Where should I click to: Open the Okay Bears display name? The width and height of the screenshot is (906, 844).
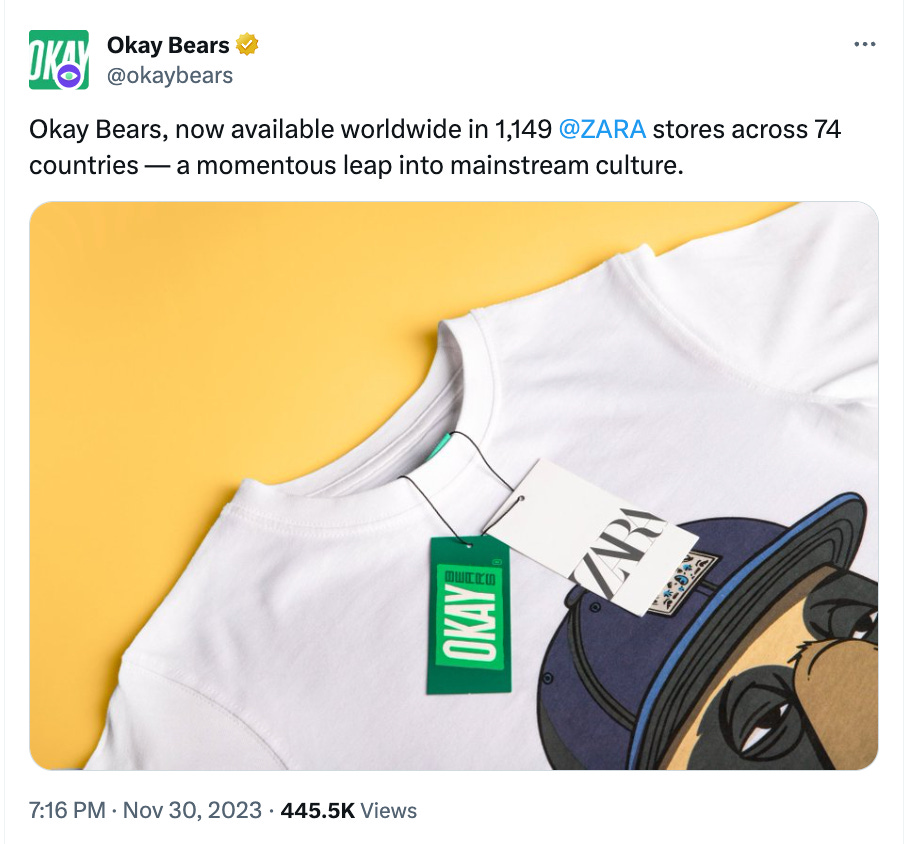(168, 45)
